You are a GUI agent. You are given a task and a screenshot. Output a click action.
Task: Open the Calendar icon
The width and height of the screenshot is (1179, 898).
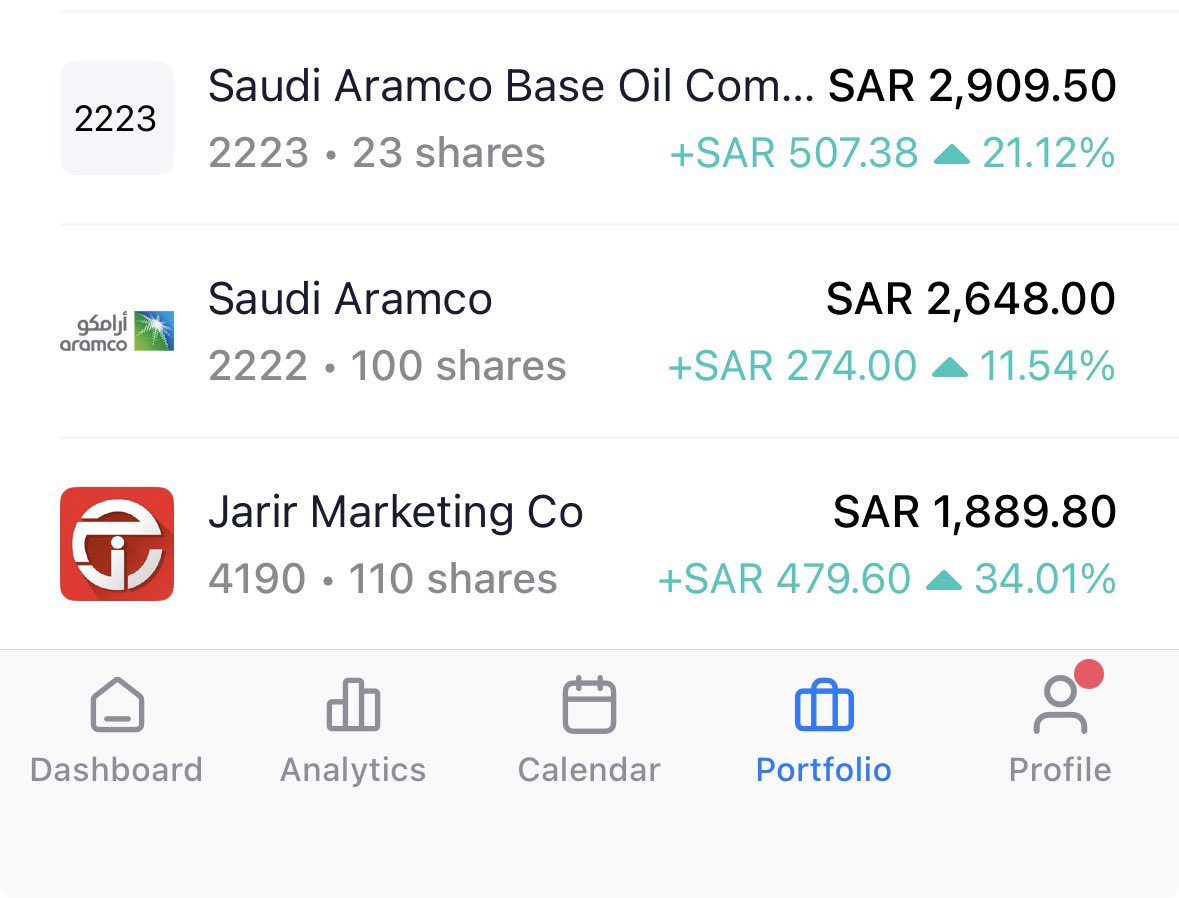590,705
